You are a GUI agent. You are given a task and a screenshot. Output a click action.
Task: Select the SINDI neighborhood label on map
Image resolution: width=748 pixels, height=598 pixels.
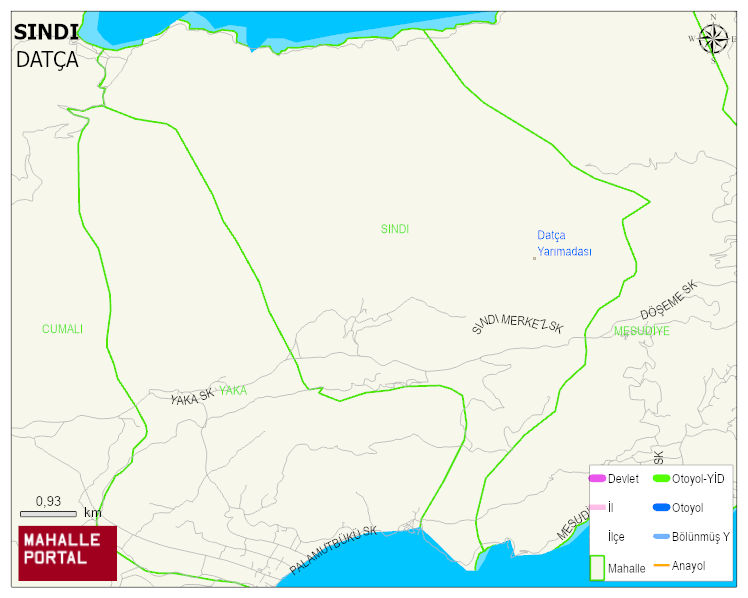coord(395,229)
